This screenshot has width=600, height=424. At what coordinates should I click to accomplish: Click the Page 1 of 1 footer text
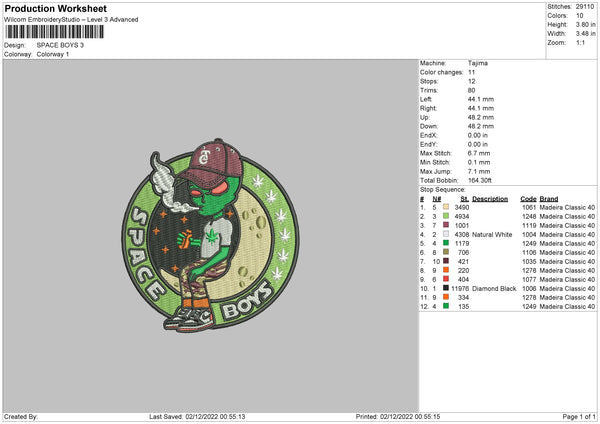[x=579, y=416]
